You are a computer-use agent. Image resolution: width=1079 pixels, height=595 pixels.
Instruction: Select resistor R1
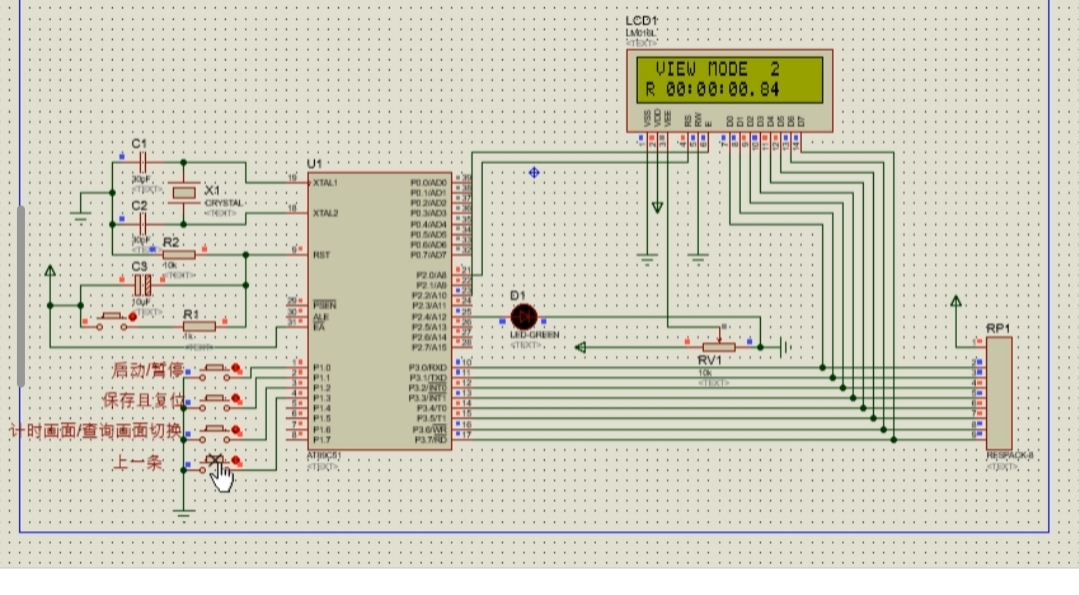tap(200, 326)
